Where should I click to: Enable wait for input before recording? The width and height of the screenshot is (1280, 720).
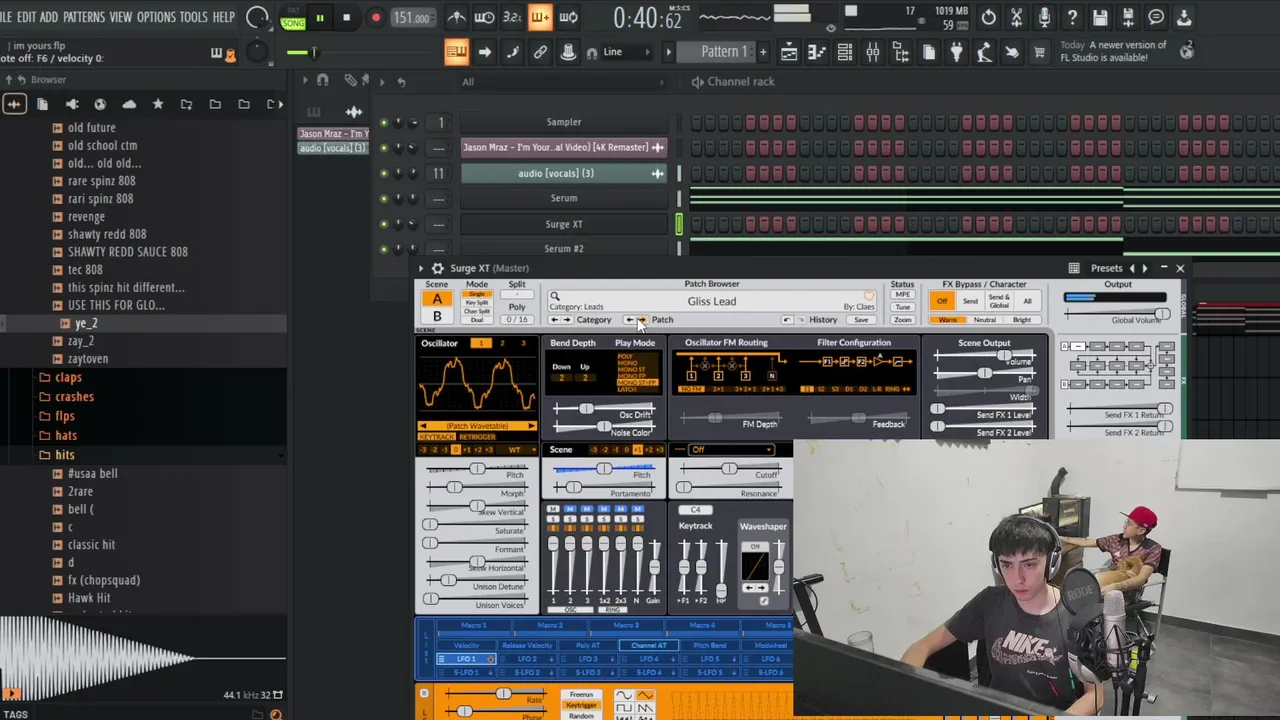coord(484,17)
